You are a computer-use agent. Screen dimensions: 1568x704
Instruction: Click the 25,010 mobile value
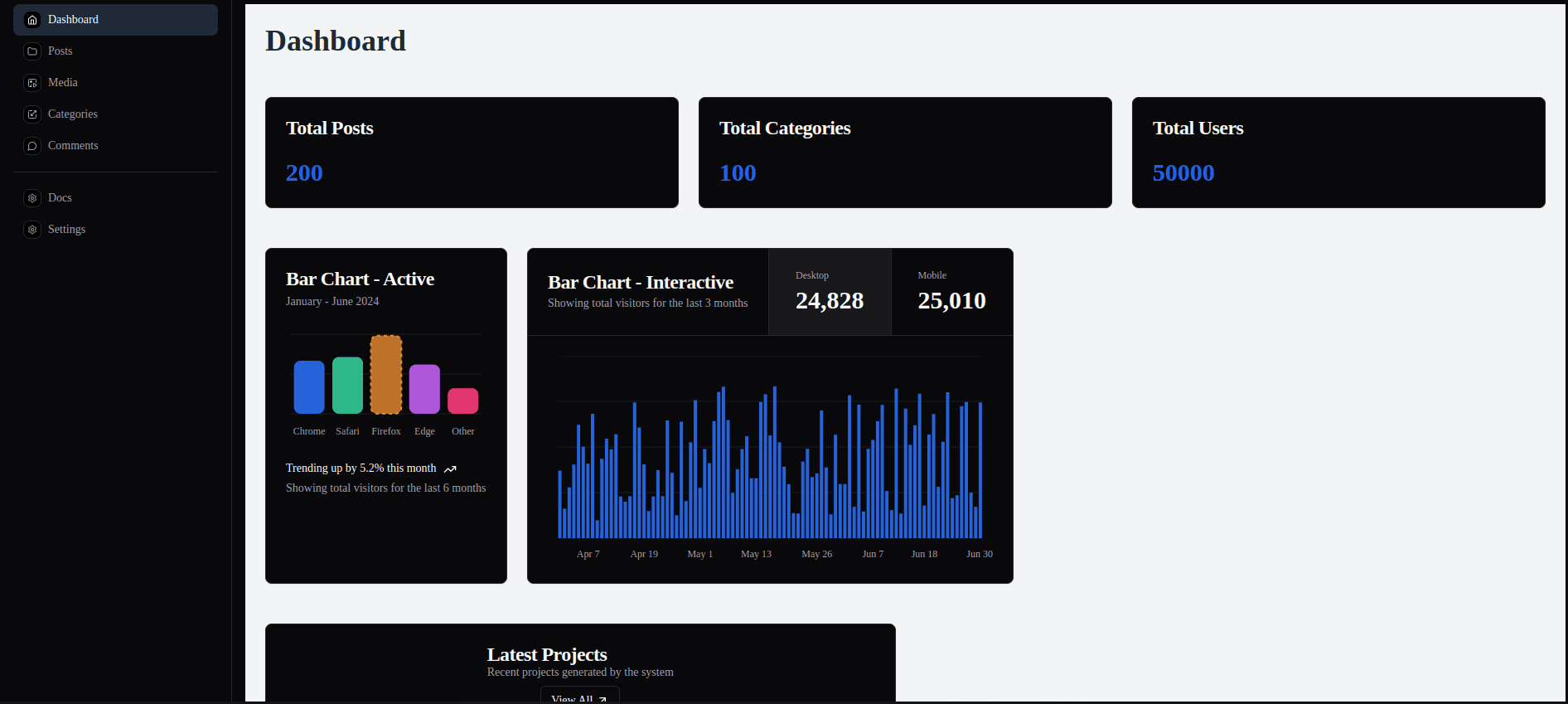click(951, 301)
